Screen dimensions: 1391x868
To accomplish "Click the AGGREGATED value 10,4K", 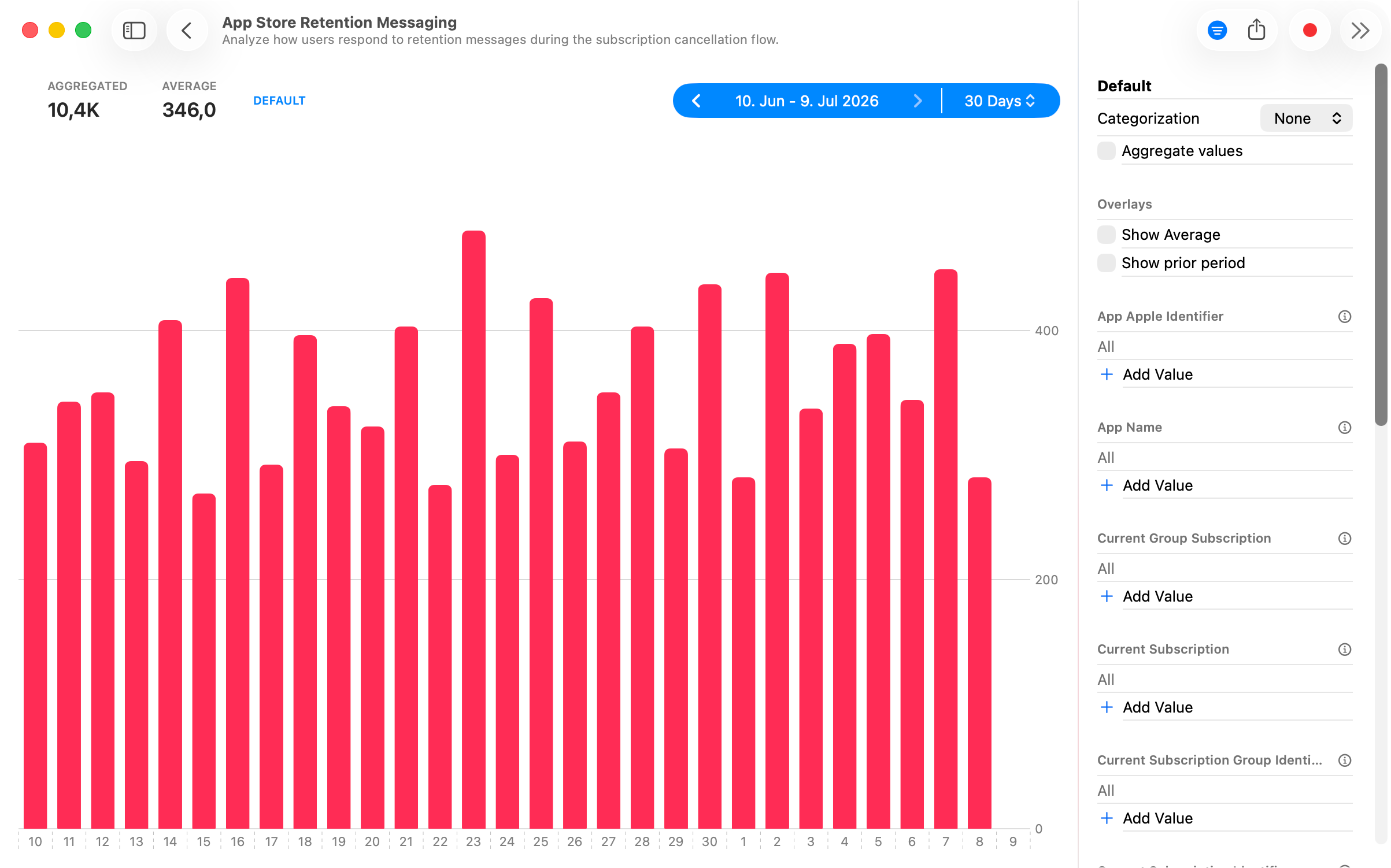I will (73, 110).
